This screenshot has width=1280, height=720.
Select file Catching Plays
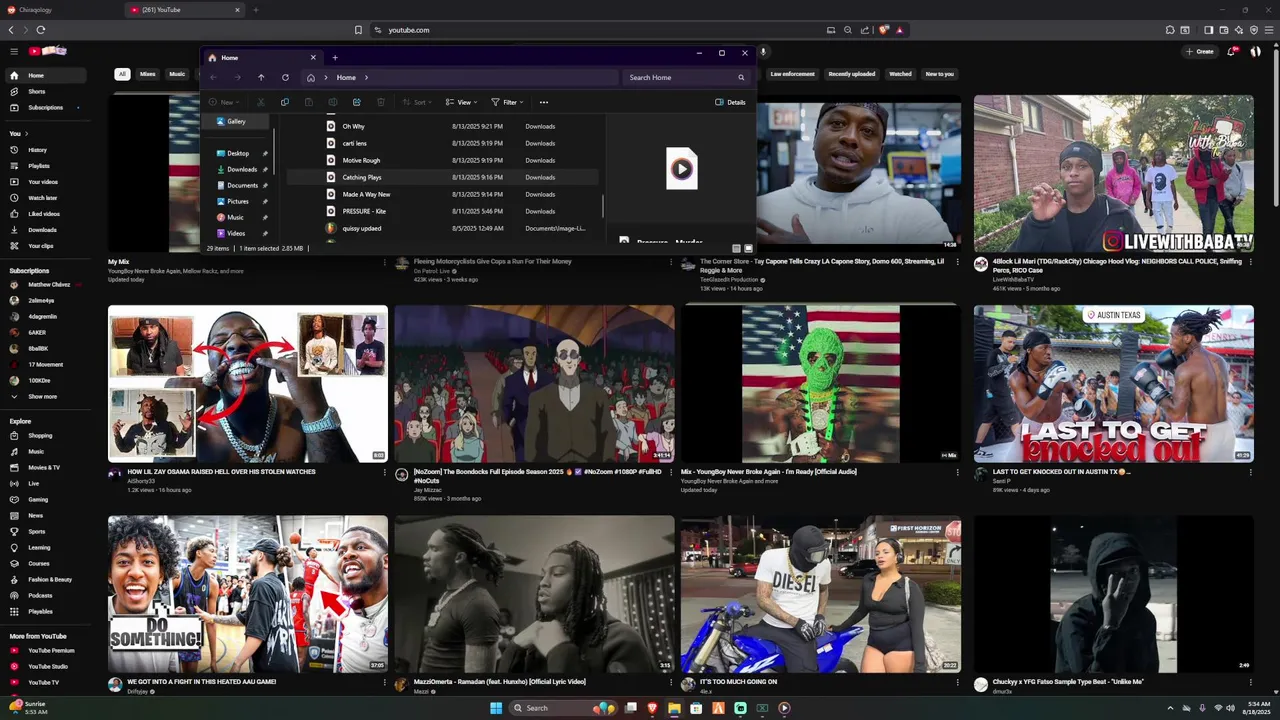click(x=442, y=177)
